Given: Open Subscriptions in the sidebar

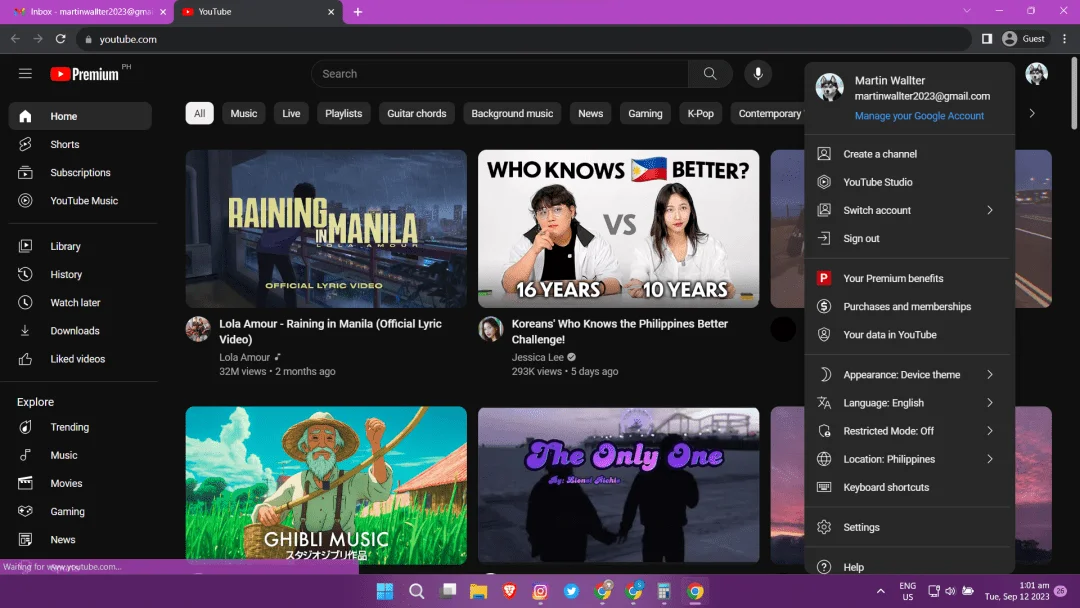Looking at the screenshot, I should [x=81, y=173].
